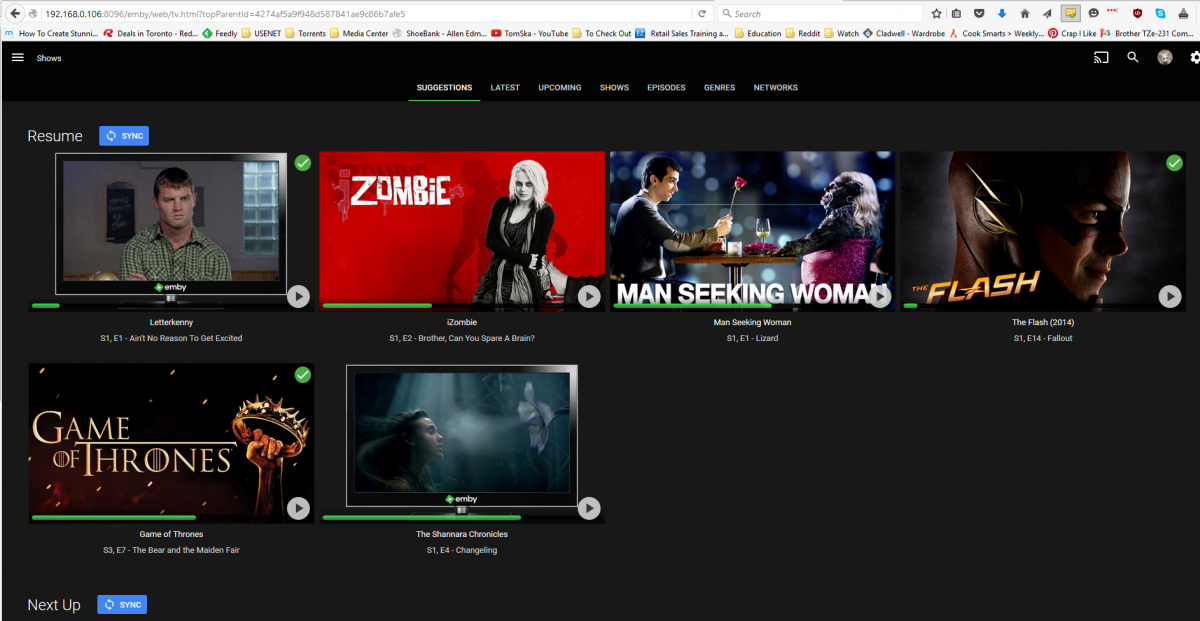The width and height of the screenshot is (1200, 621).
Task: Reload the page with the refresh icon
Action: (702, 14)
